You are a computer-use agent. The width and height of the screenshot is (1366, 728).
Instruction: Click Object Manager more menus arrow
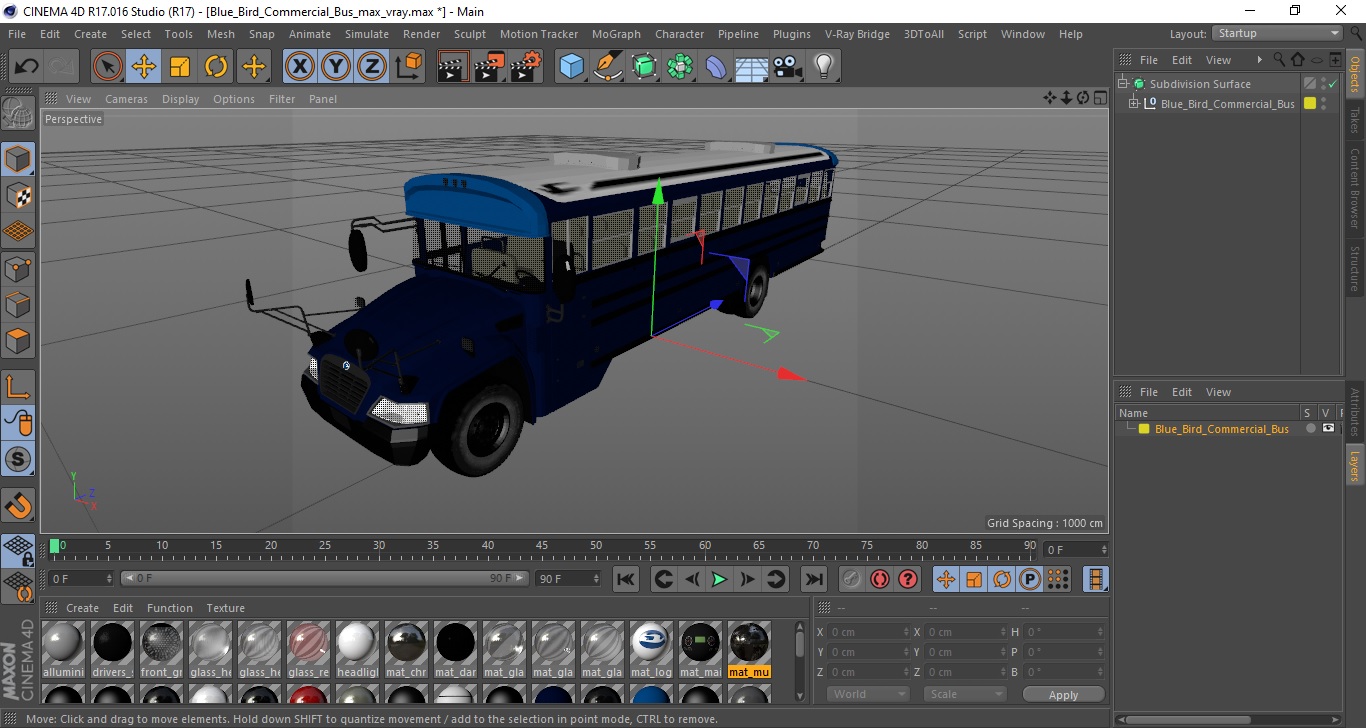tap(1259, 60)
